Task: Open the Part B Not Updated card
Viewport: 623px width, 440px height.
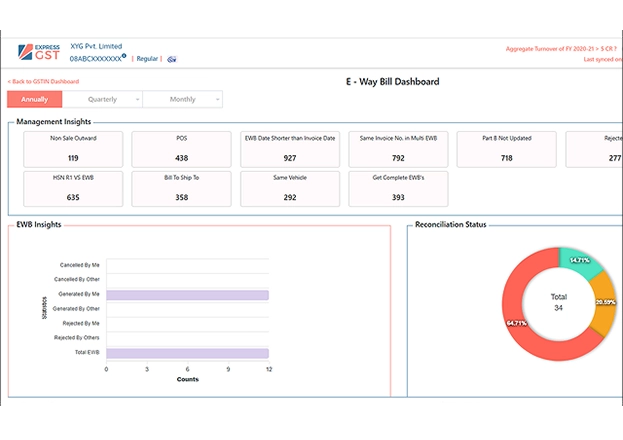Action: (506, 148)
